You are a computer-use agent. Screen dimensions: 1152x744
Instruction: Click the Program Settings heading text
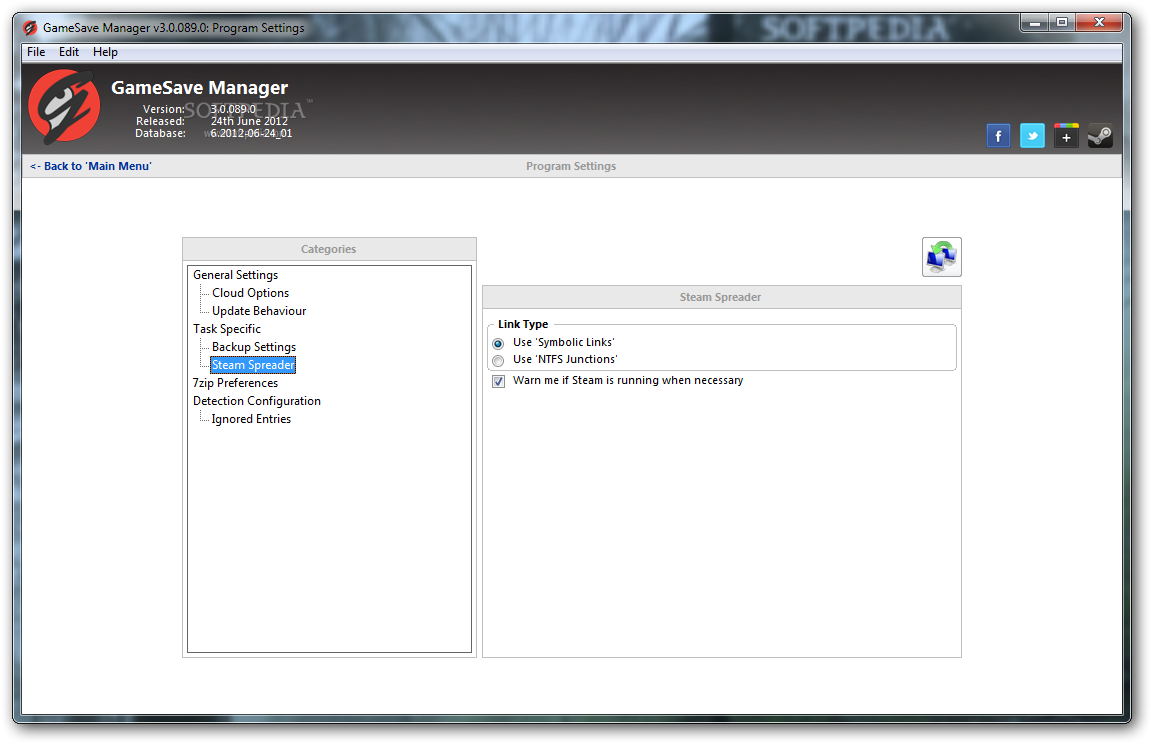point(571,166)
